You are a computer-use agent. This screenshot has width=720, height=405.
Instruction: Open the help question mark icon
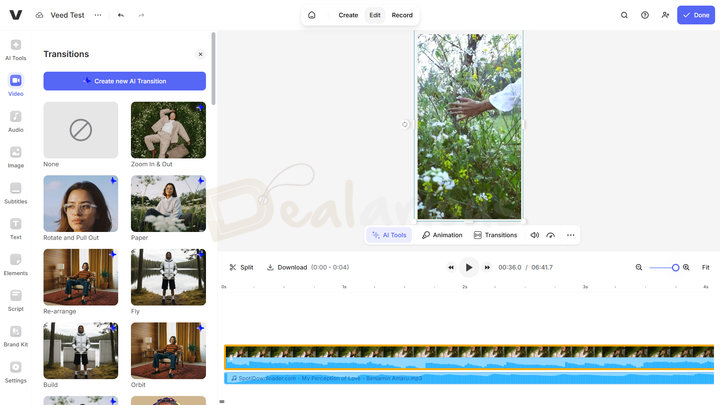[x=645, y=15]
